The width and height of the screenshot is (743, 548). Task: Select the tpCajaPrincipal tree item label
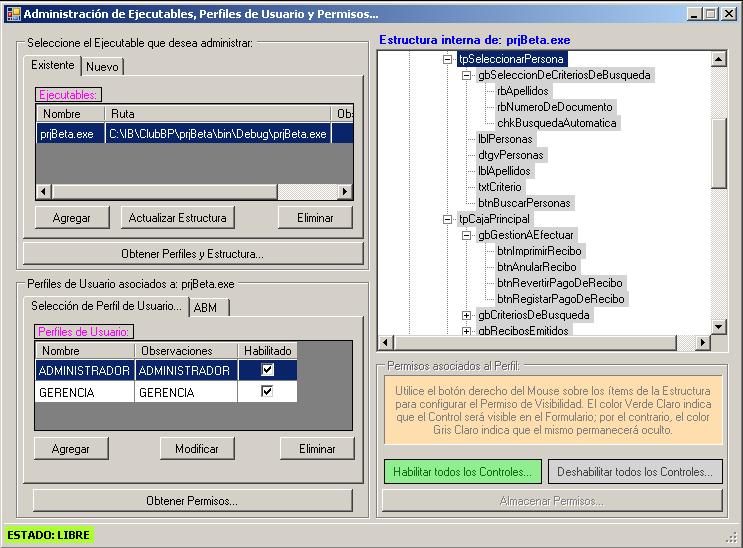pyautogui.click(x=494, y=219)
